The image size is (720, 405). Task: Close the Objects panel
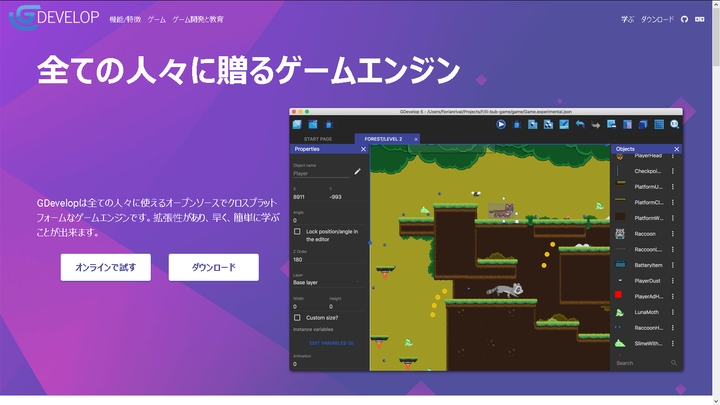pos(676,149)
